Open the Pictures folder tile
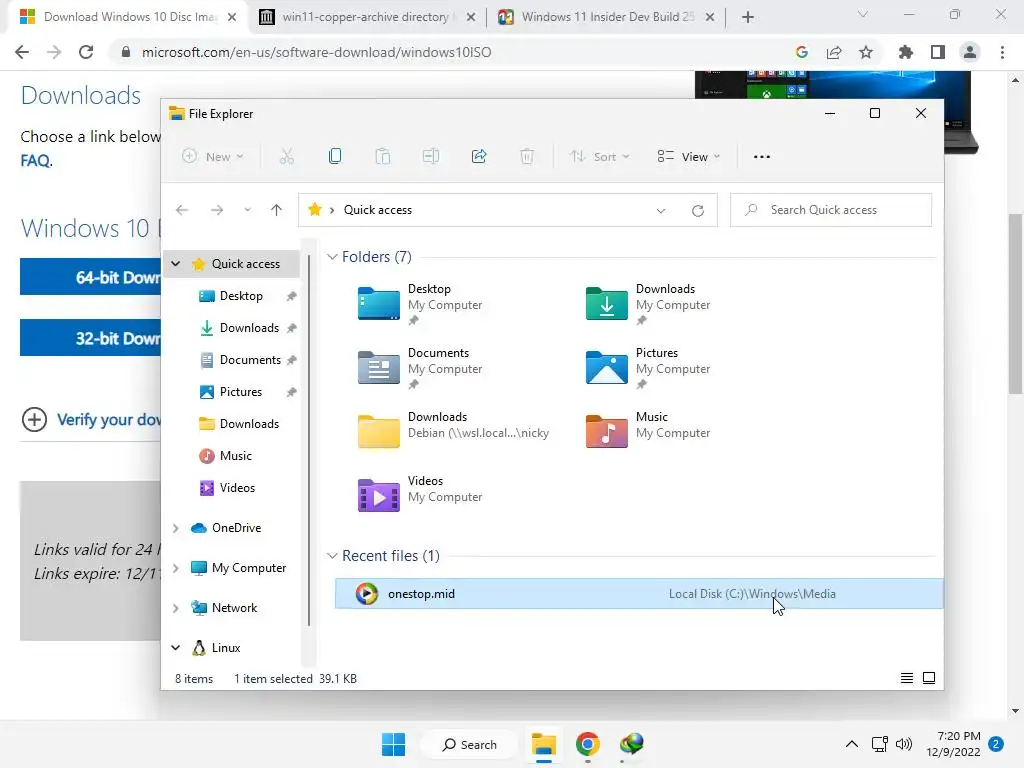The image size is (1024, 768). (648, 368)
